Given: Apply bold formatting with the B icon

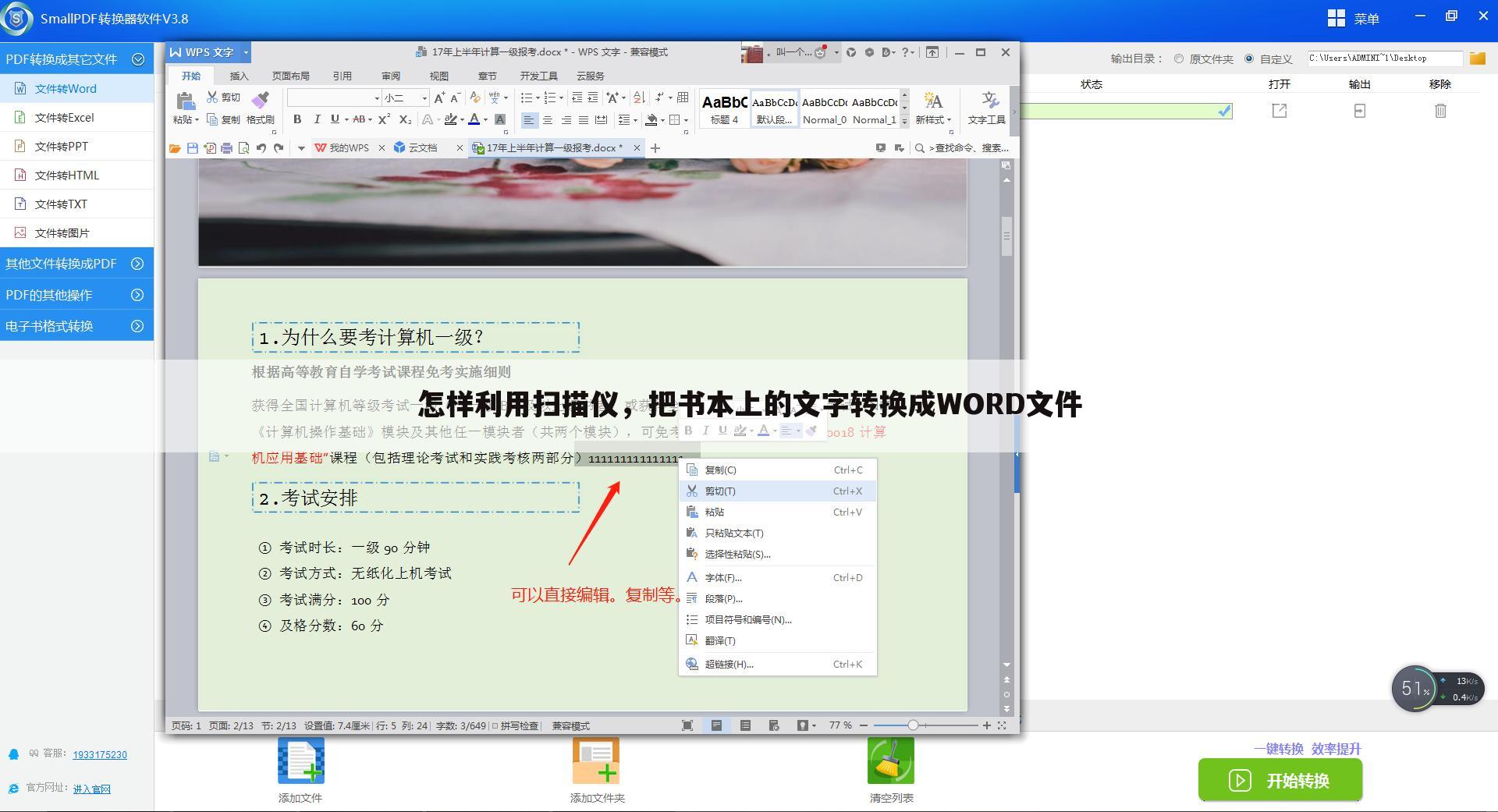Looking at the screenshot, I should 296,119.
